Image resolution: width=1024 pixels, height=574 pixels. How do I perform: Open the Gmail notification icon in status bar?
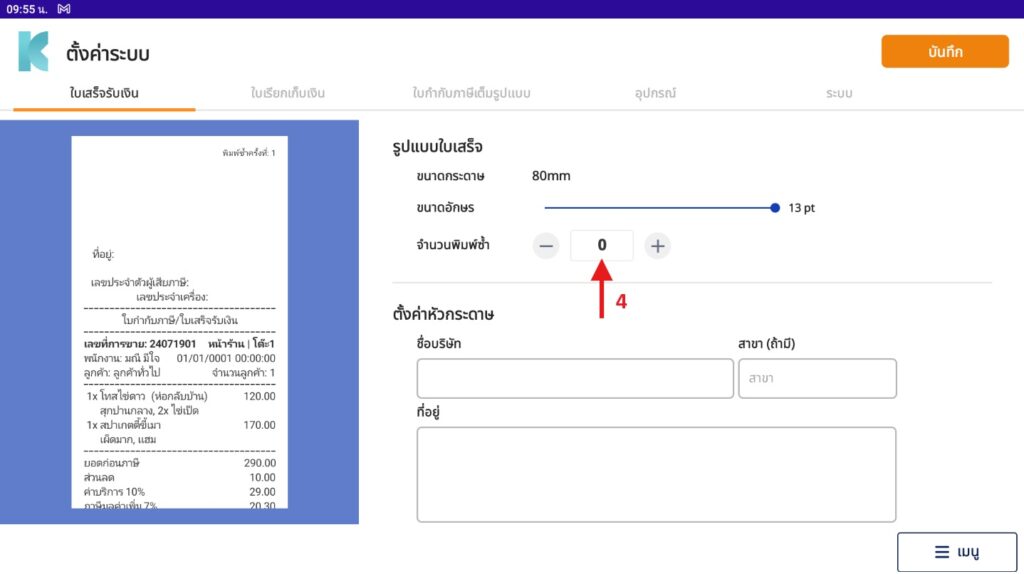click(x=63, y=8)
